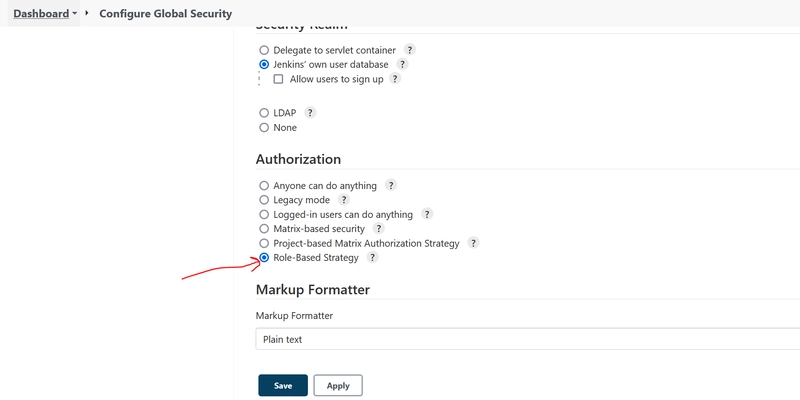800x400 pixels.
Task: Show help for Matrix-based security
Action: click(x=379, y=229)
